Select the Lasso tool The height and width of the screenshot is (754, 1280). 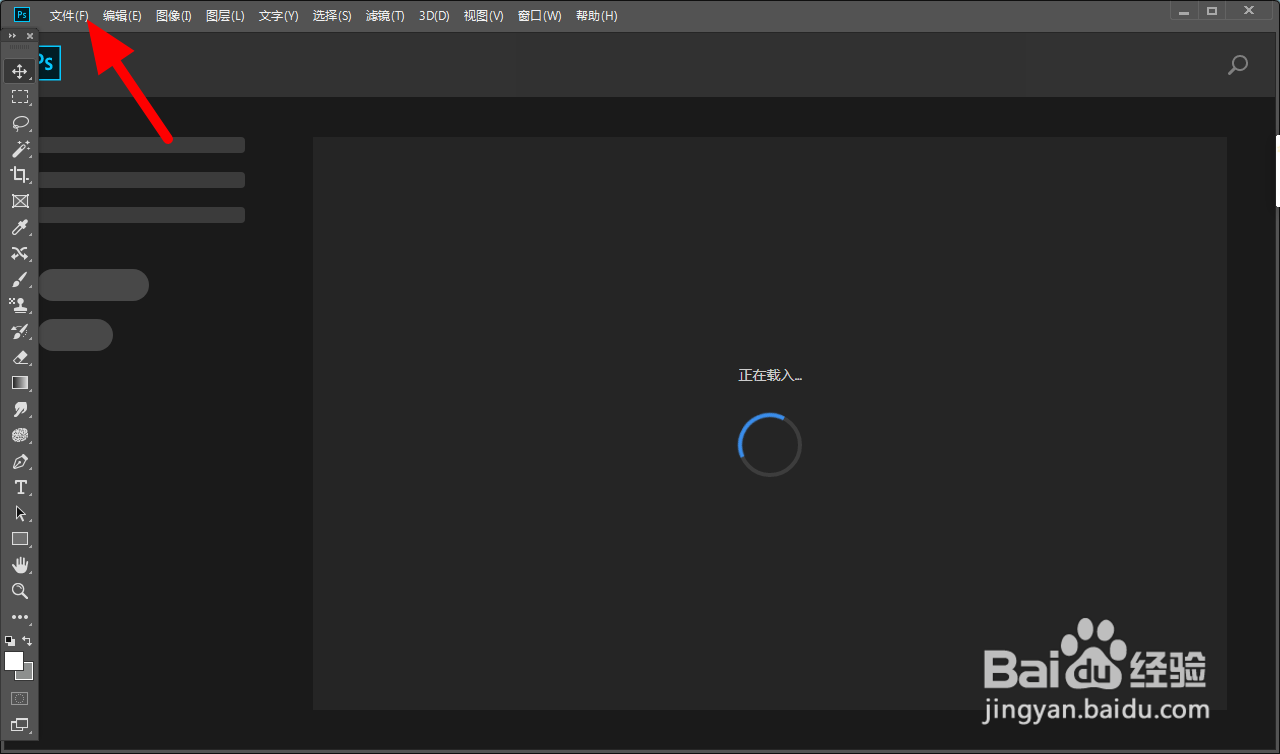(19, 123)
